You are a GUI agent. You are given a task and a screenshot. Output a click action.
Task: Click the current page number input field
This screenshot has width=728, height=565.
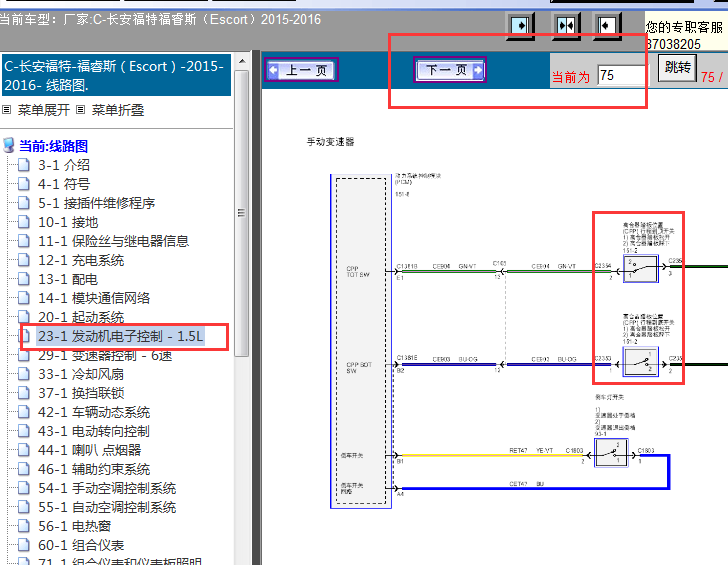(621, 75)
